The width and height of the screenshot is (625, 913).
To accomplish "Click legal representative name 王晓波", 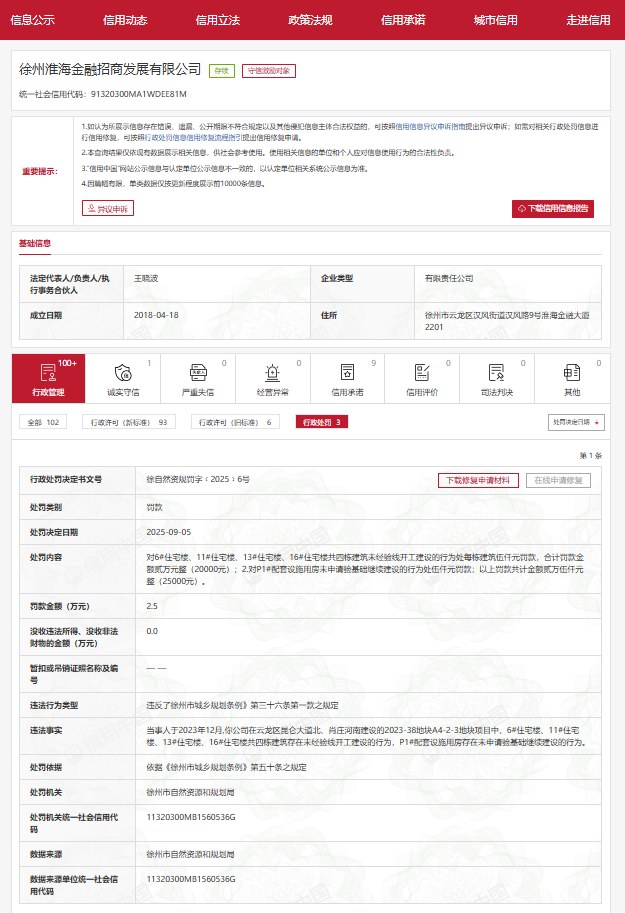I will point(146,278).
